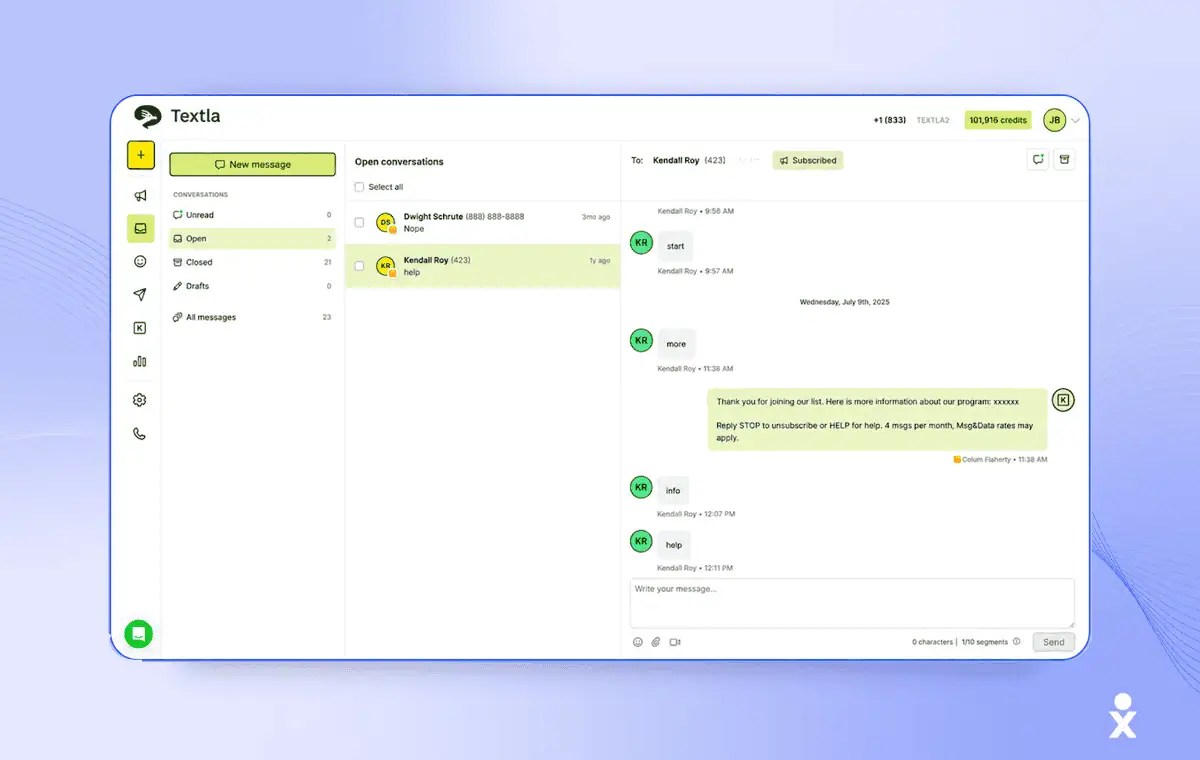
Task: Click the Write your message text area
Action: 852,604
